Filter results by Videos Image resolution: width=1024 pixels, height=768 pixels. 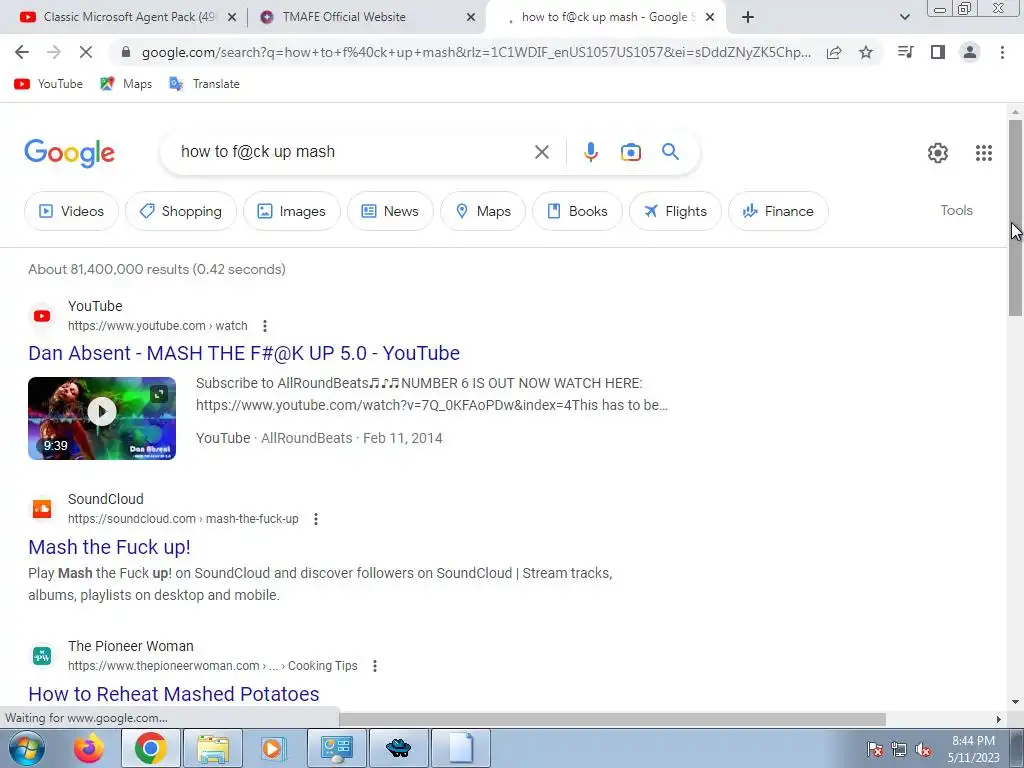pos(72,211)
